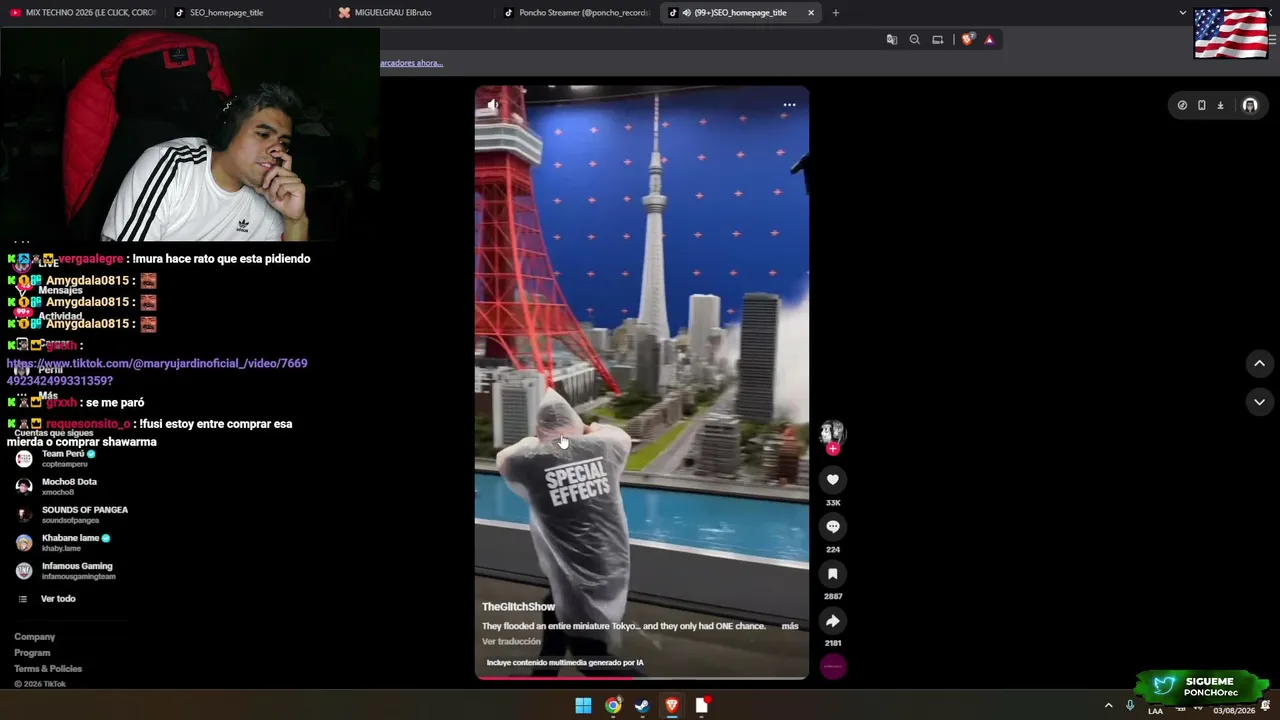This screenshot has height=720, width=1280.
Task: Expand the Terms & Policies footer section
Action: click(x=48, y=669)
